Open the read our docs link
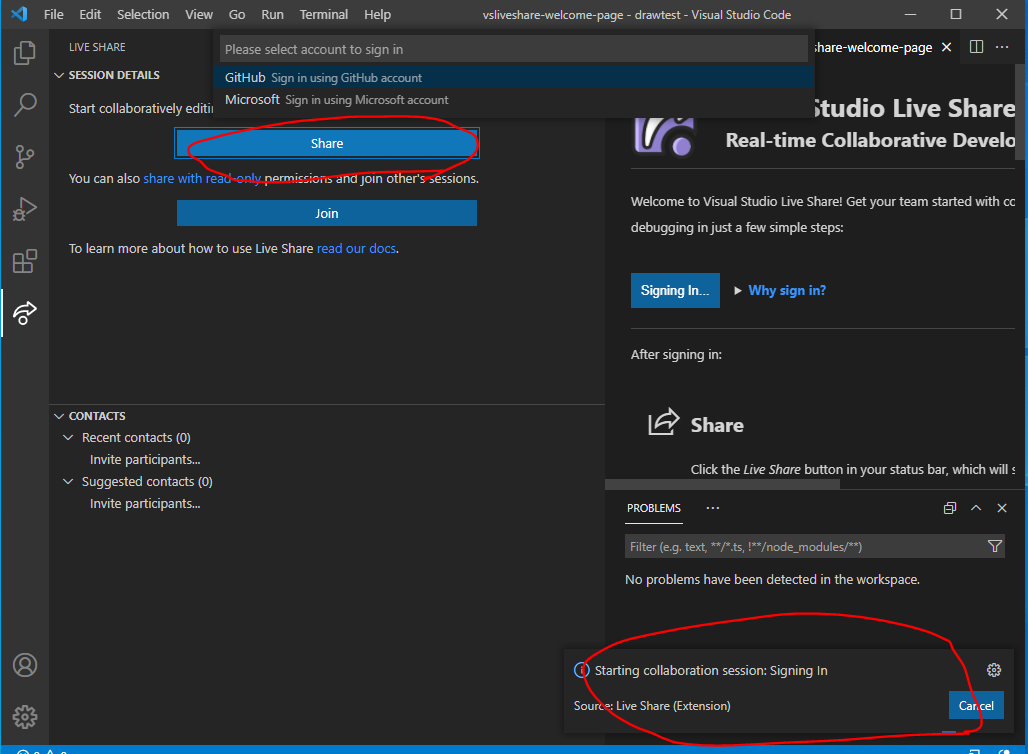The image size is (1028, 754). (x=357, y=248)
